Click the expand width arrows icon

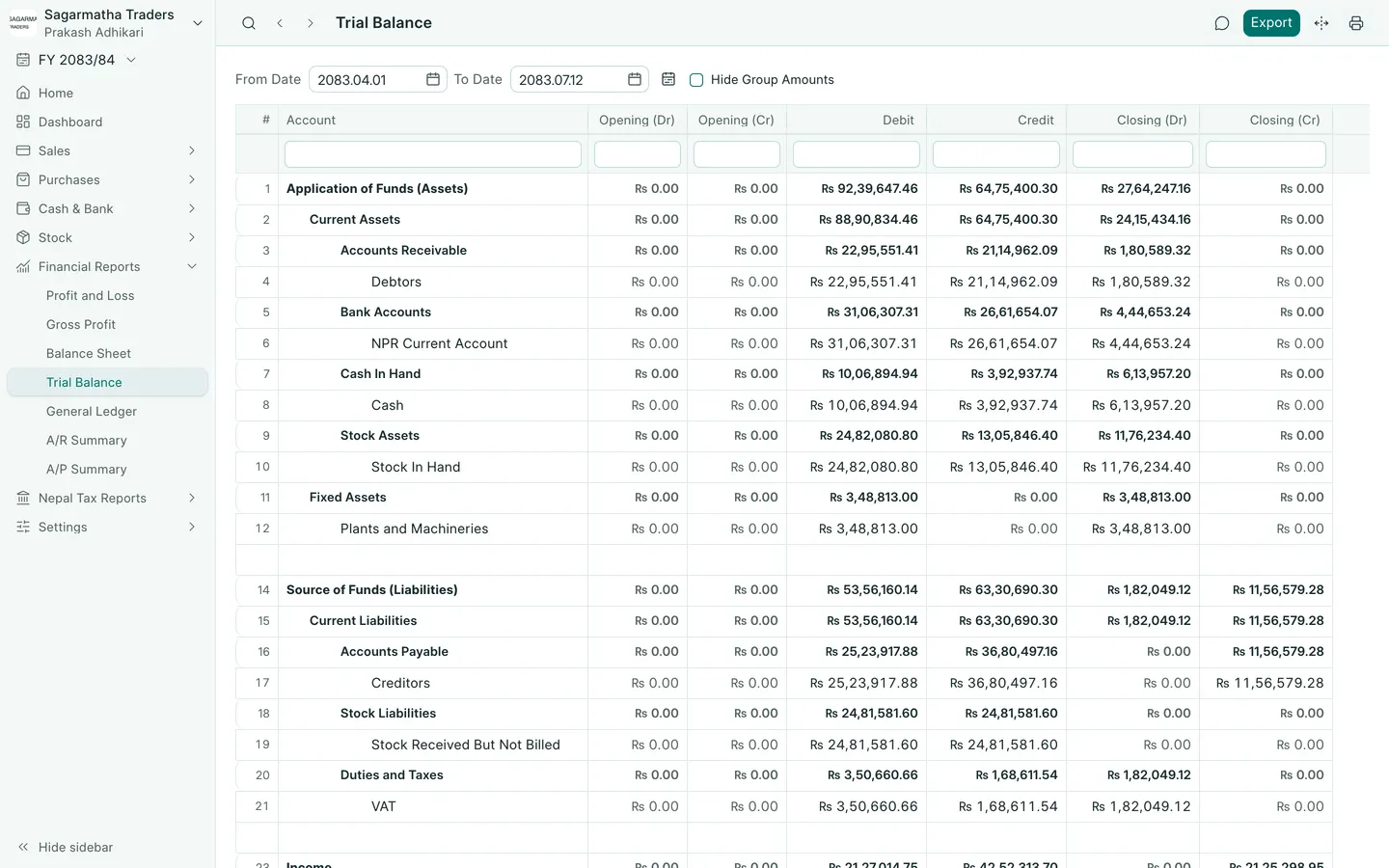click(1321, 23)
